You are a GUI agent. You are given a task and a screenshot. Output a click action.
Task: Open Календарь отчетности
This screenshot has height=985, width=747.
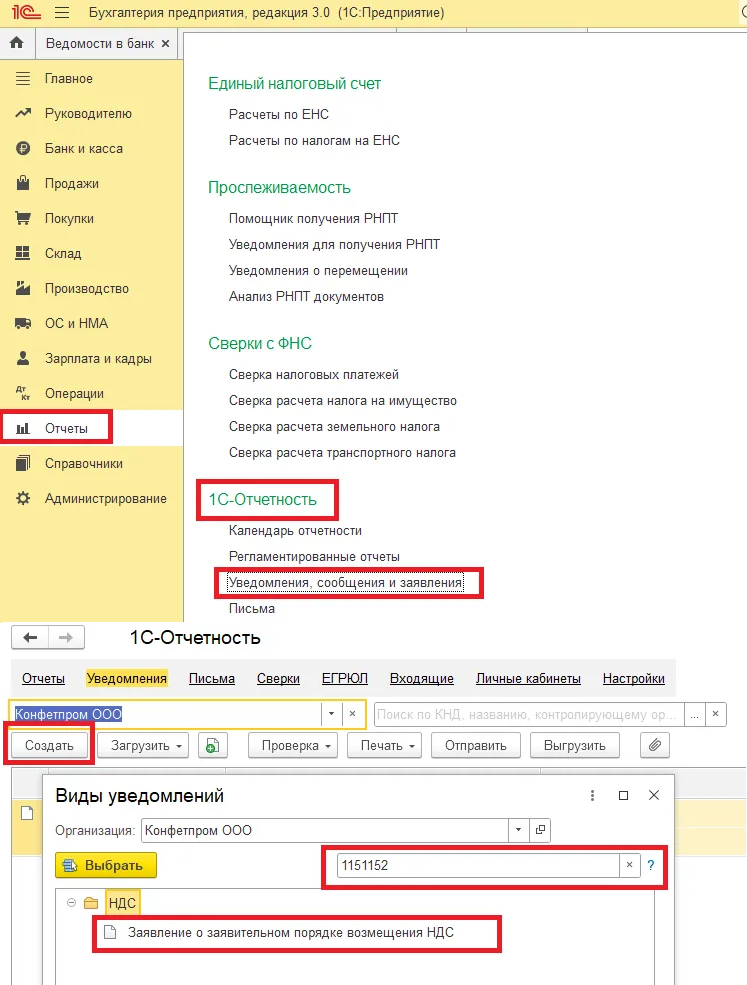[x=295, y=531]
